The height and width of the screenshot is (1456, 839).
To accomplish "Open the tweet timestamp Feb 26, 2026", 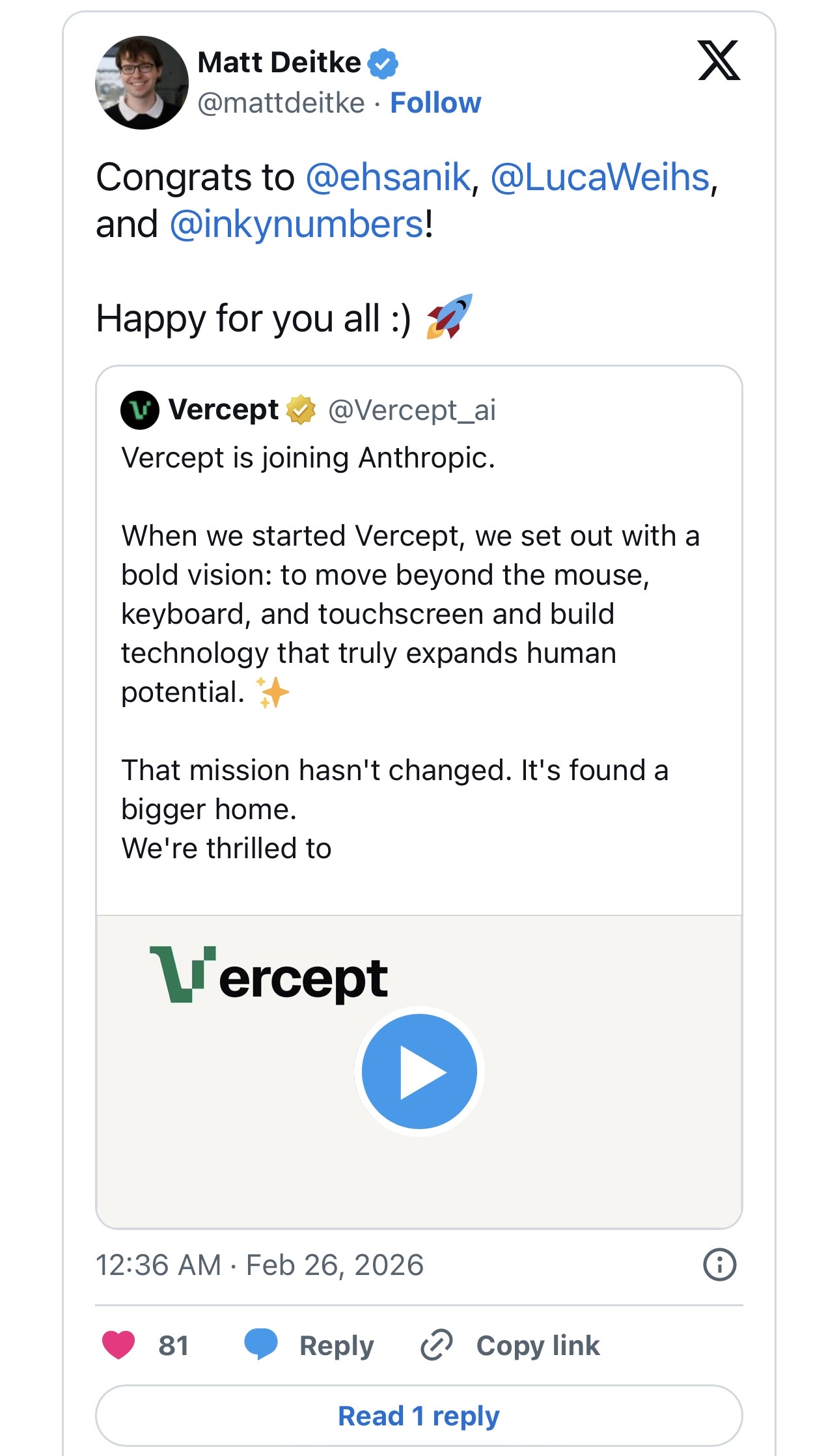I will (260, 1265).
